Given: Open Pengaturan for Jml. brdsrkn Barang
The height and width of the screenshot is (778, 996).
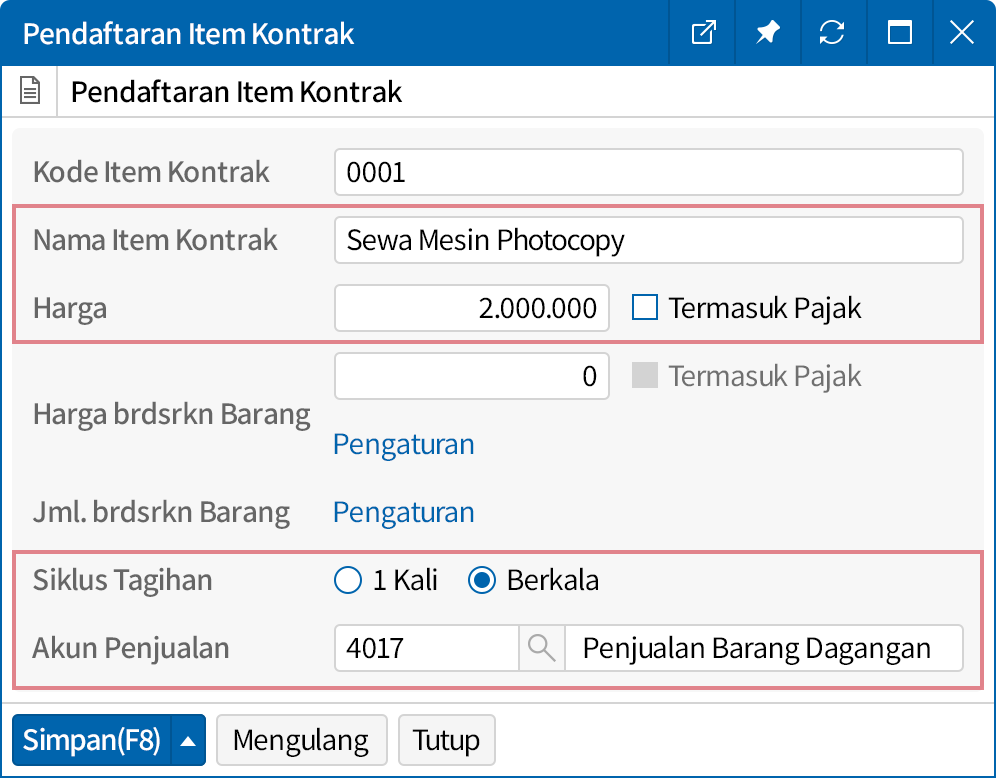Looking at the screenshot, I should point(403,512).
